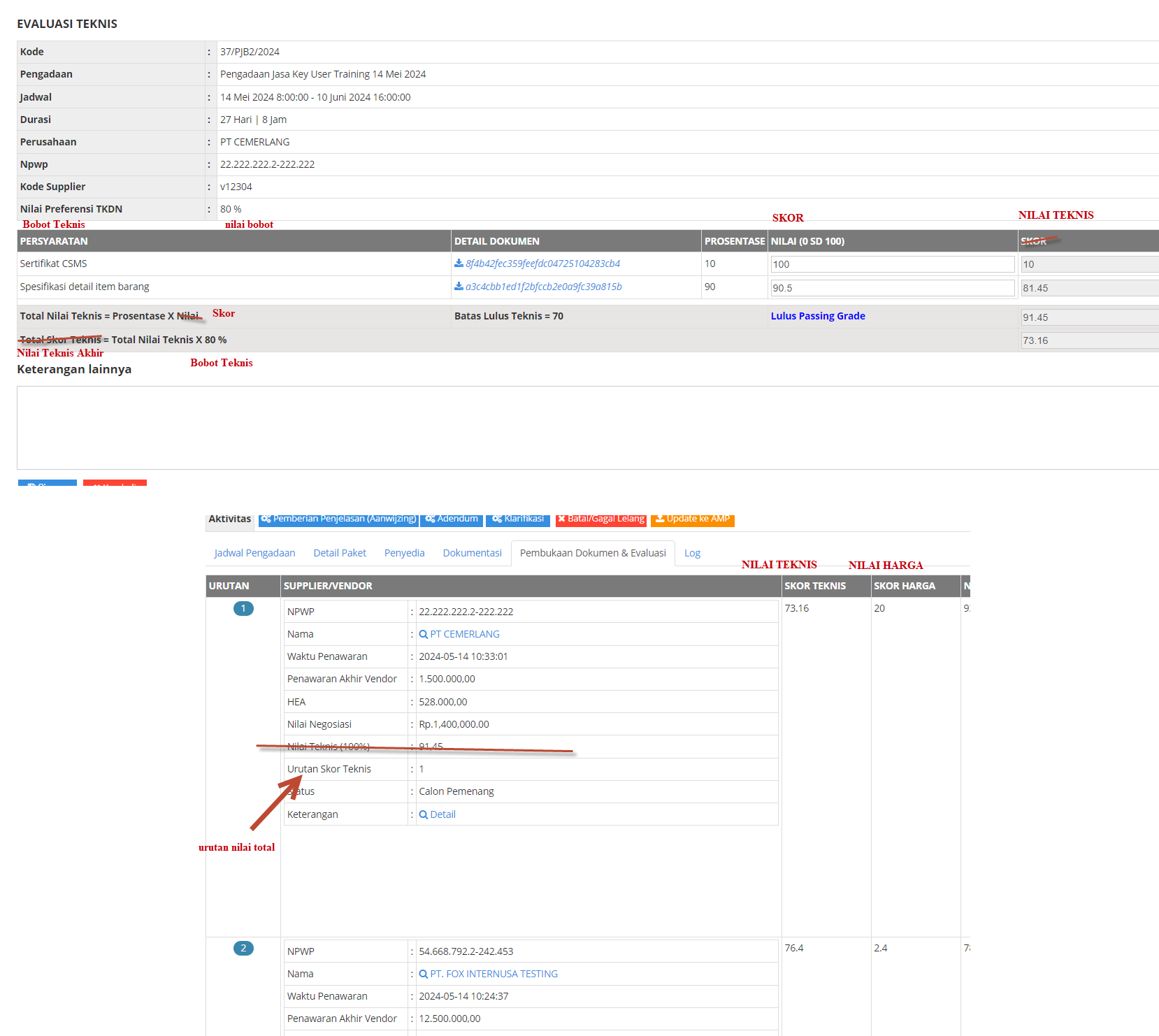Select Pembukaan Dokumen & Evaluasi tab
The image size is (1159, 1036).
point(593,553)
